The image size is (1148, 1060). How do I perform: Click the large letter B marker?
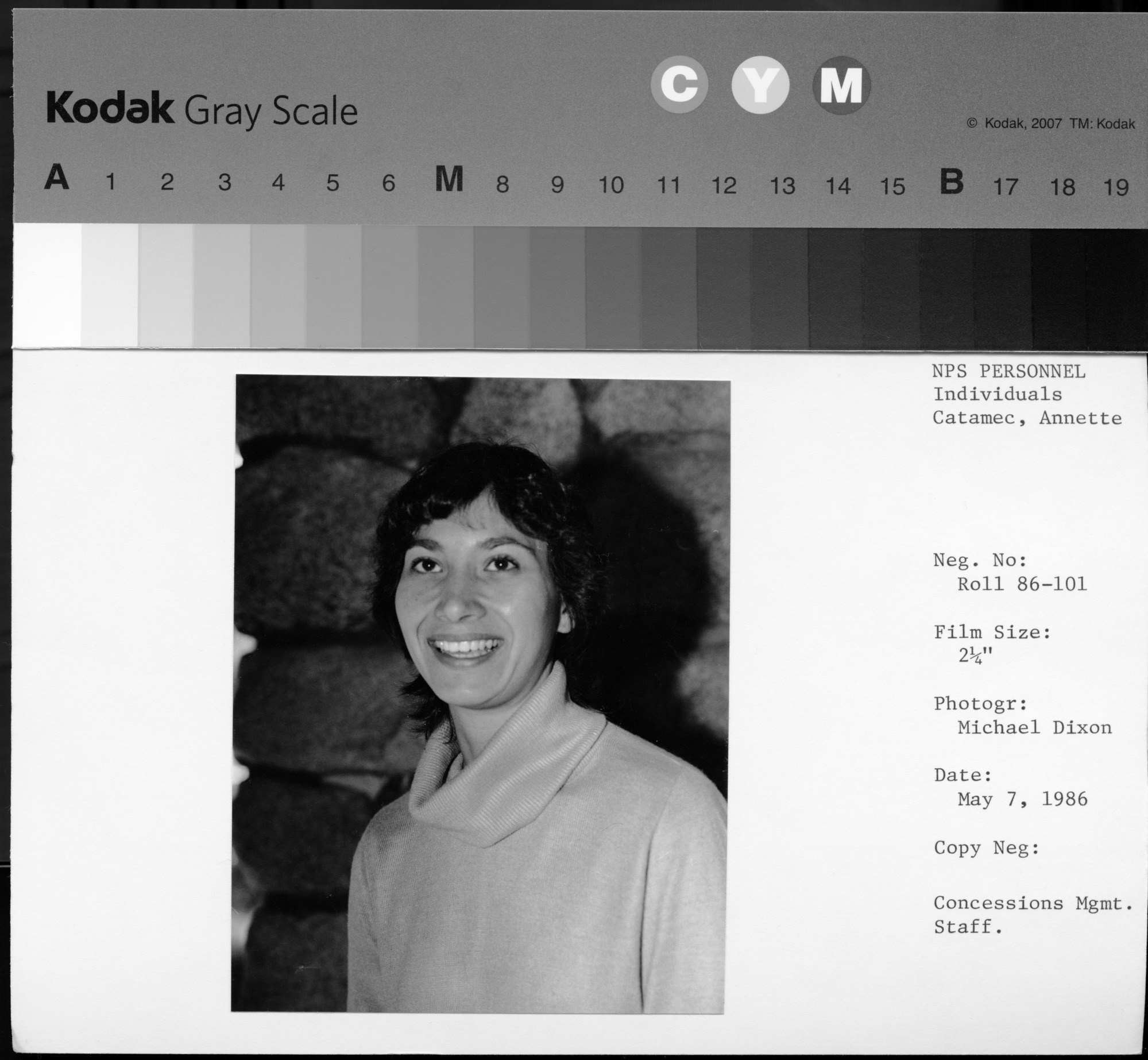(x=952, y=183)
